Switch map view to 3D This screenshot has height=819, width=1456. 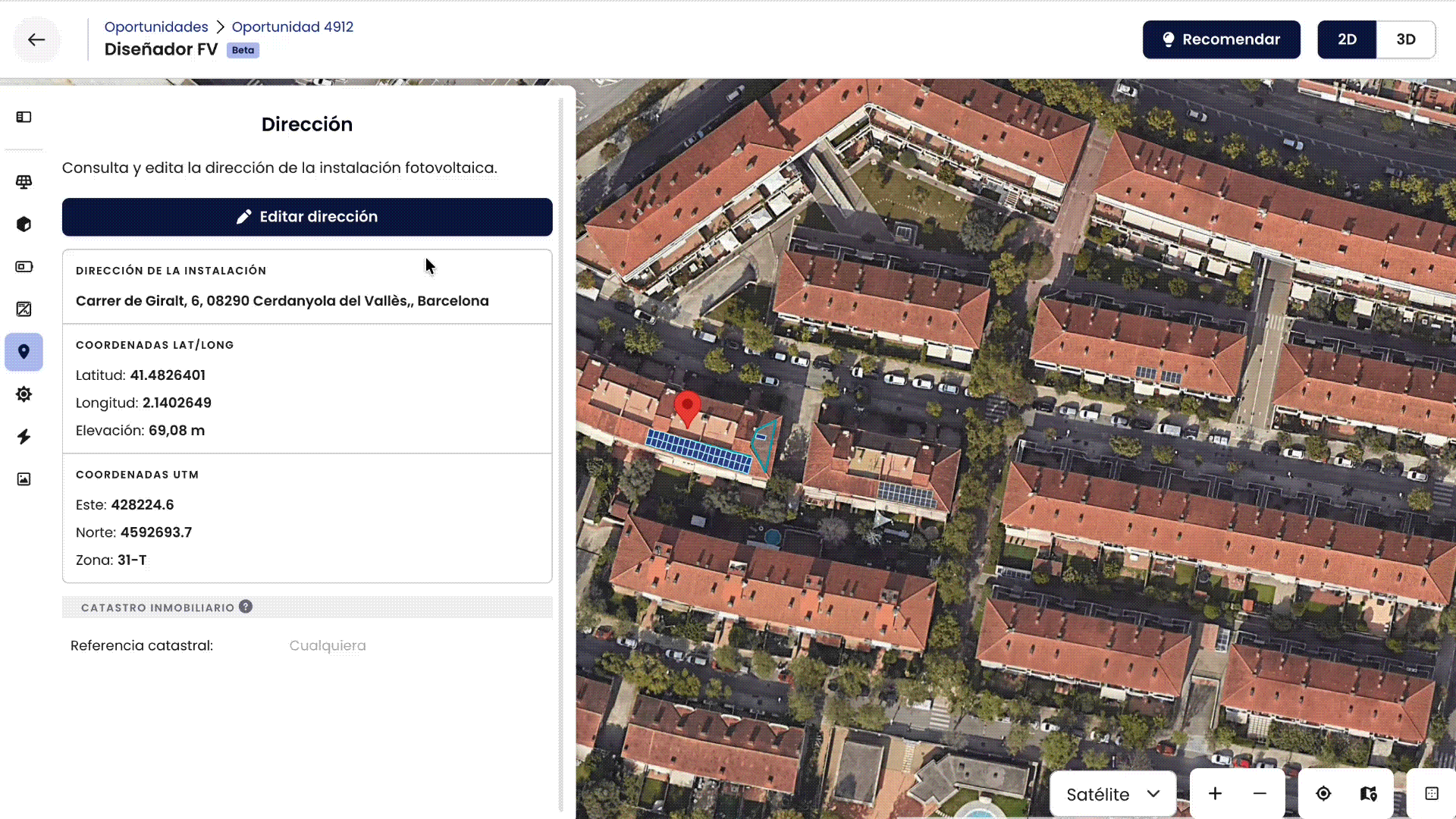click(x=1406, y=39)
